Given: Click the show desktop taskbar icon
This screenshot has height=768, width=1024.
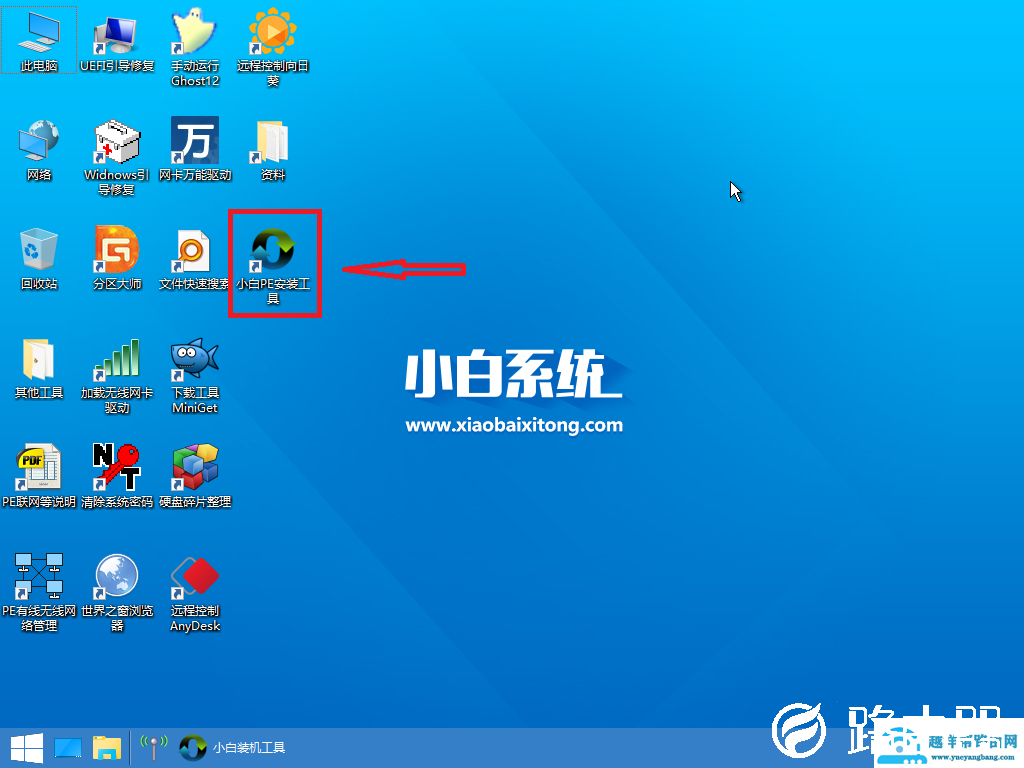Looking at the screenshot, I should (x=68, y=748).
